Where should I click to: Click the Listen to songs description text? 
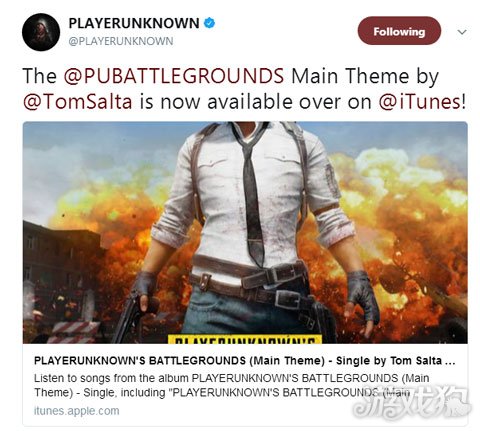[231, 385]
